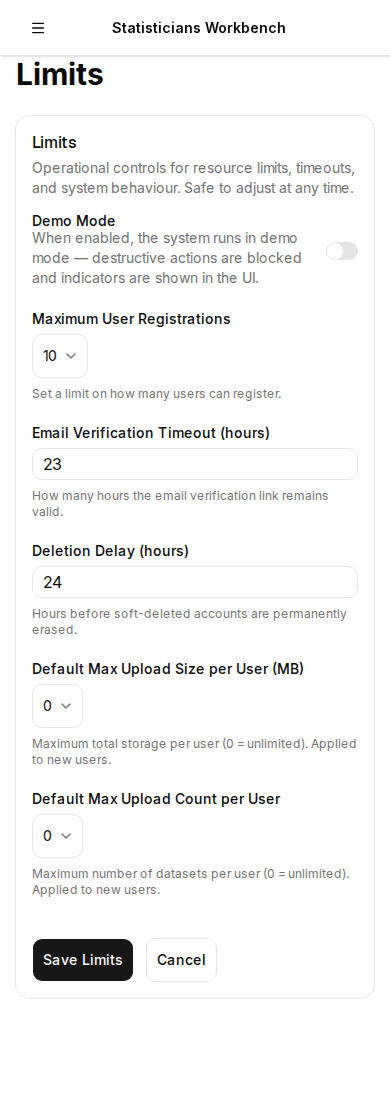Cancel the limits changes

(x=181, y=960)
